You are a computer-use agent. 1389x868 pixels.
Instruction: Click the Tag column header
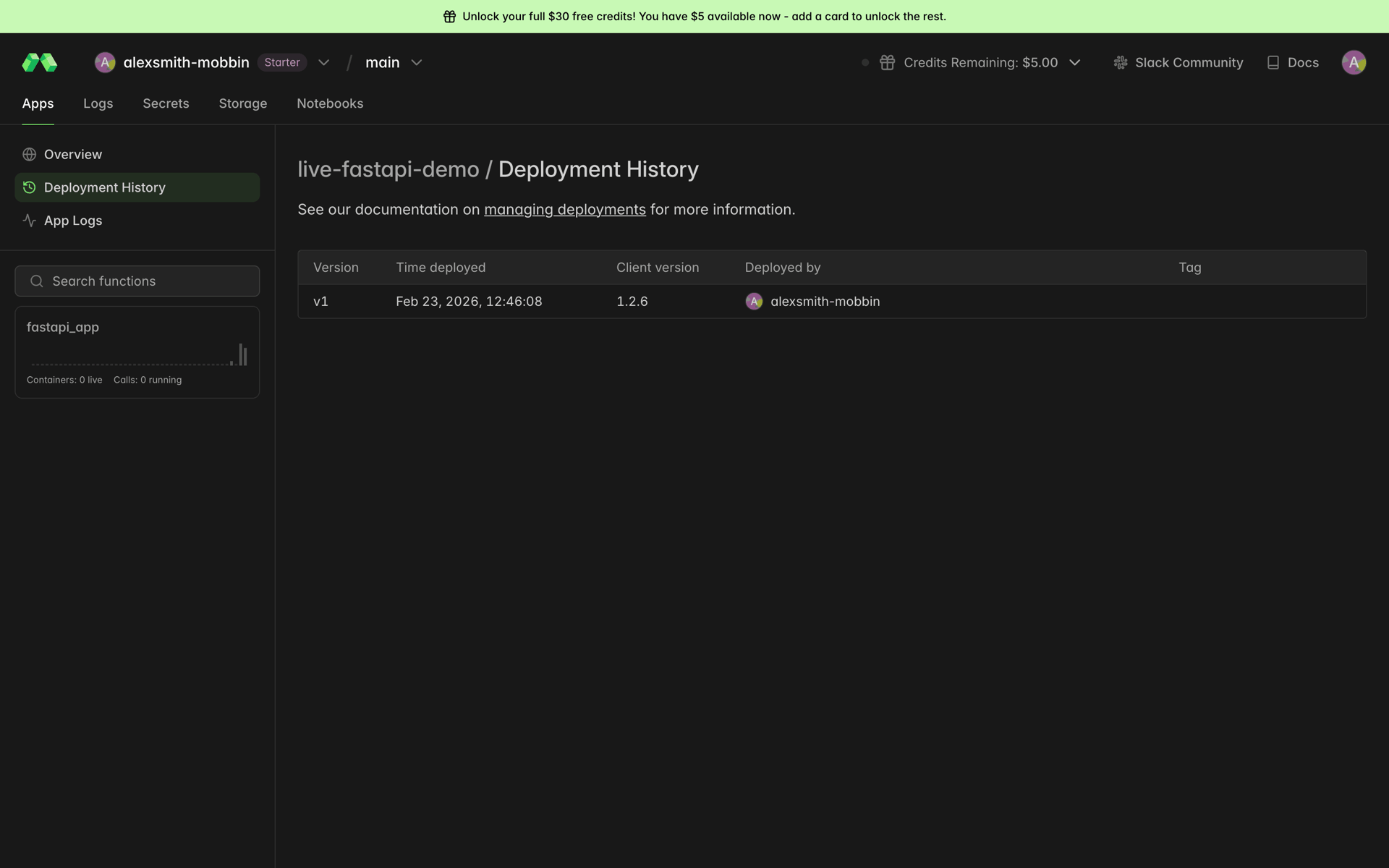coord(1190,268)
